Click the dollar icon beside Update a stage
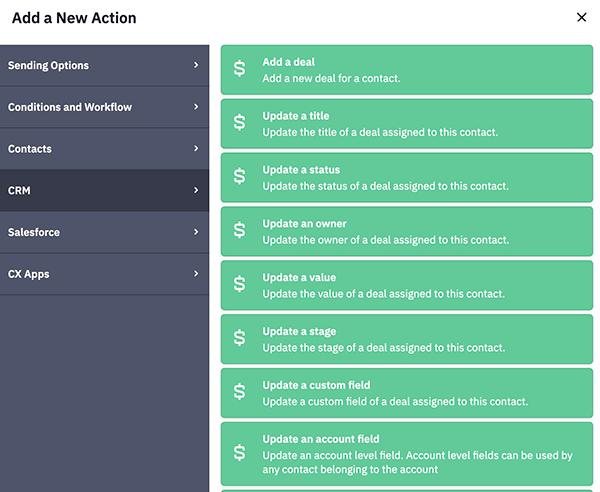 click(x=240, y=338)
